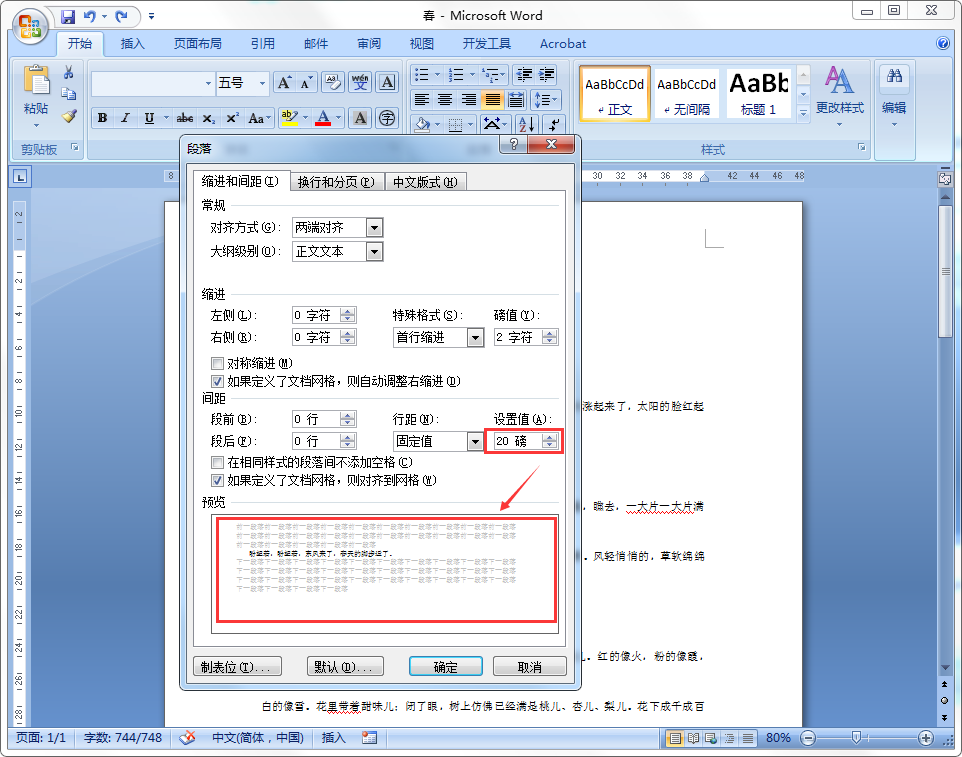This screenshot has height=757, width=962.
Task: Open 大纲级别 outline level dropdown
Action: coord(374,252)
